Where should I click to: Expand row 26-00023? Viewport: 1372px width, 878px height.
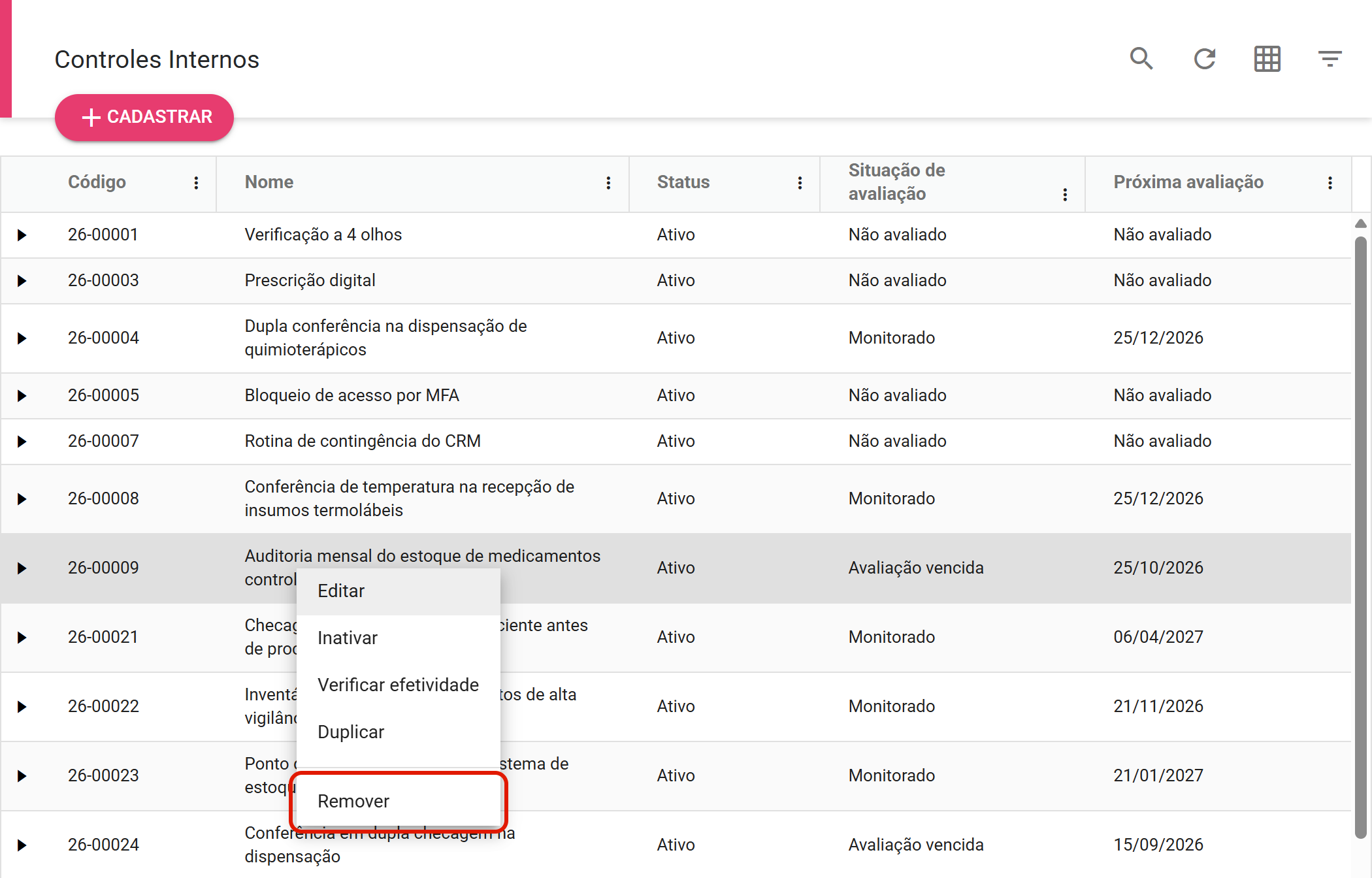click(22, 776)
